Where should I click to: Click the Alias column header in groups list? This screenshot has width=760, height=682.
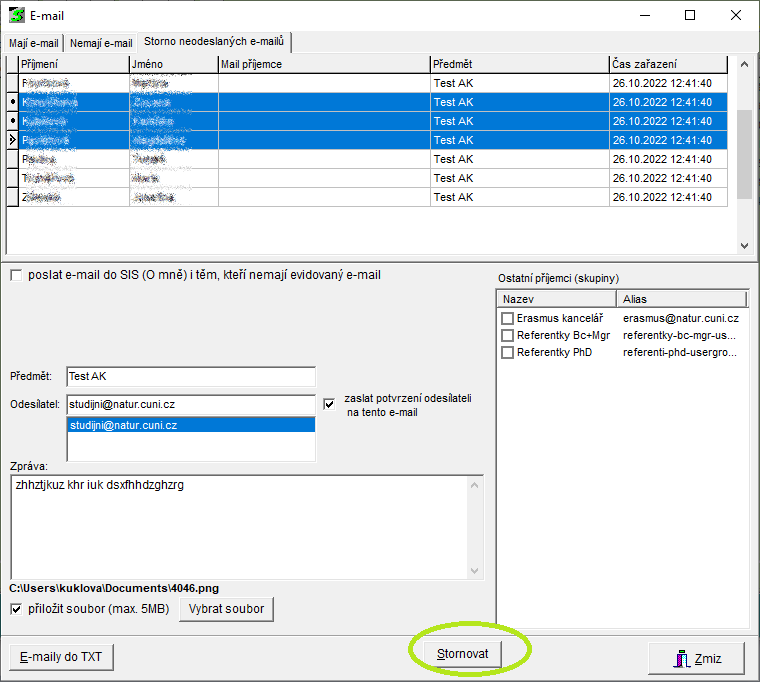coord(682,299)
